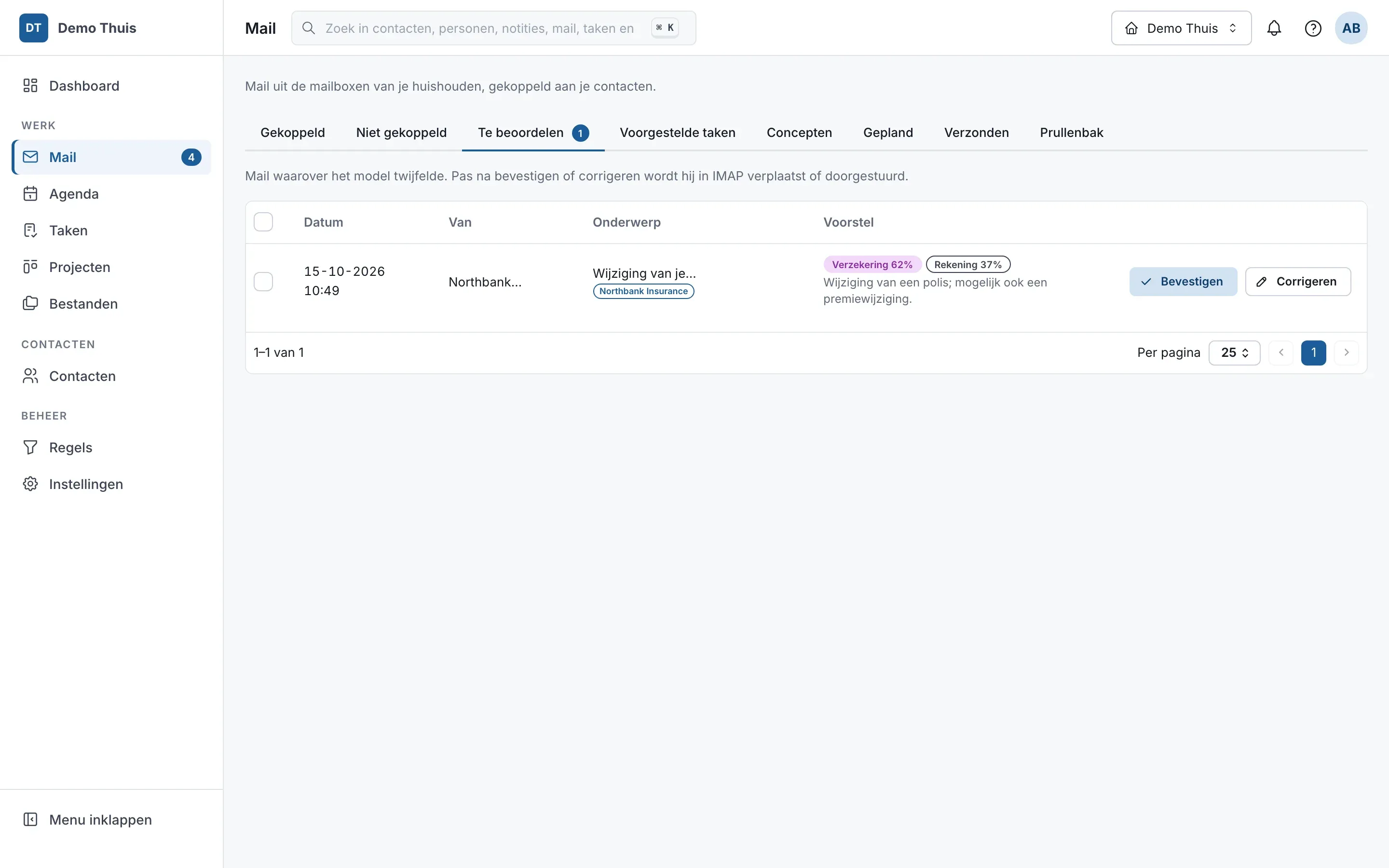Image resolution: width=1389 pixels, height=868 pixels.
Task: Select page 1 in pagination
Action: [x=1313, y=353]
